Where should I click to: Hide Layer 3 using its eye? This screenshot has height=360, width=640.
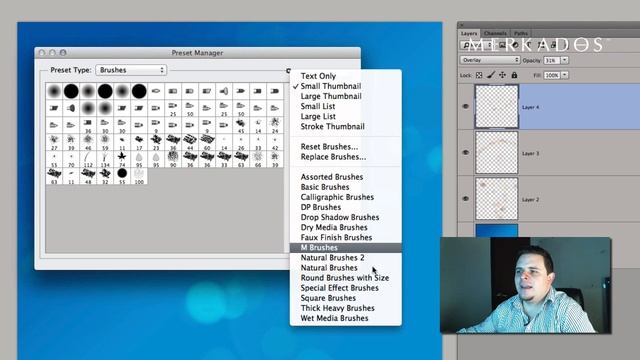click(465, 152)
